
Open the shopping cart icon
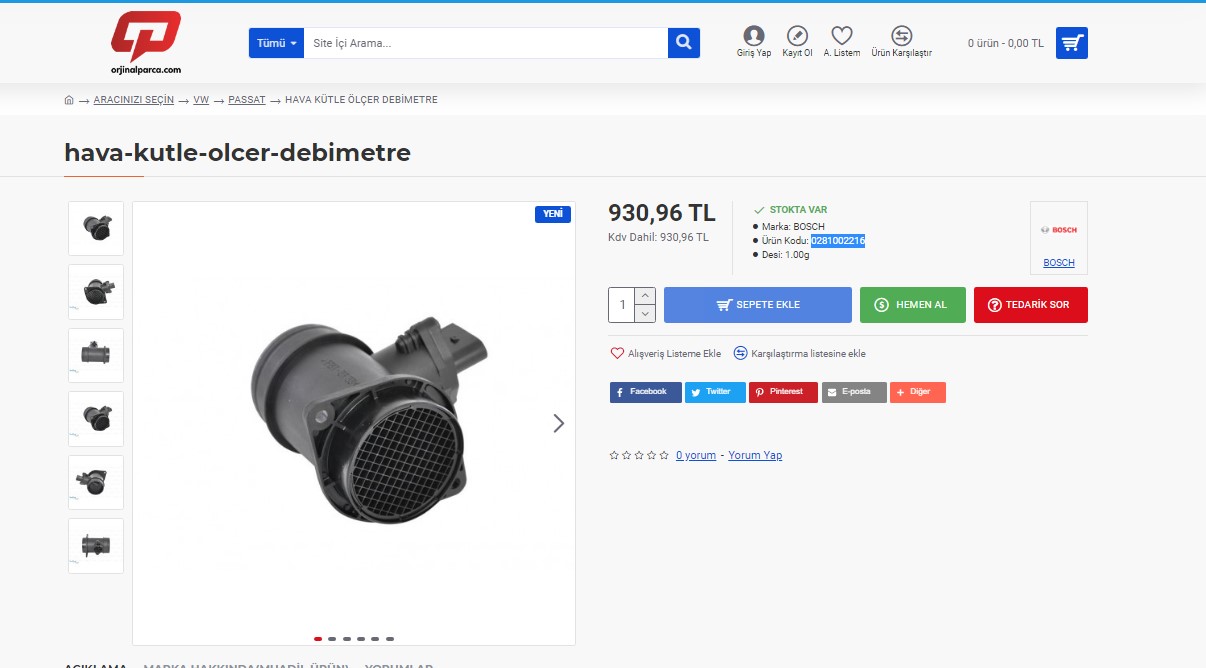(1071, 43)
